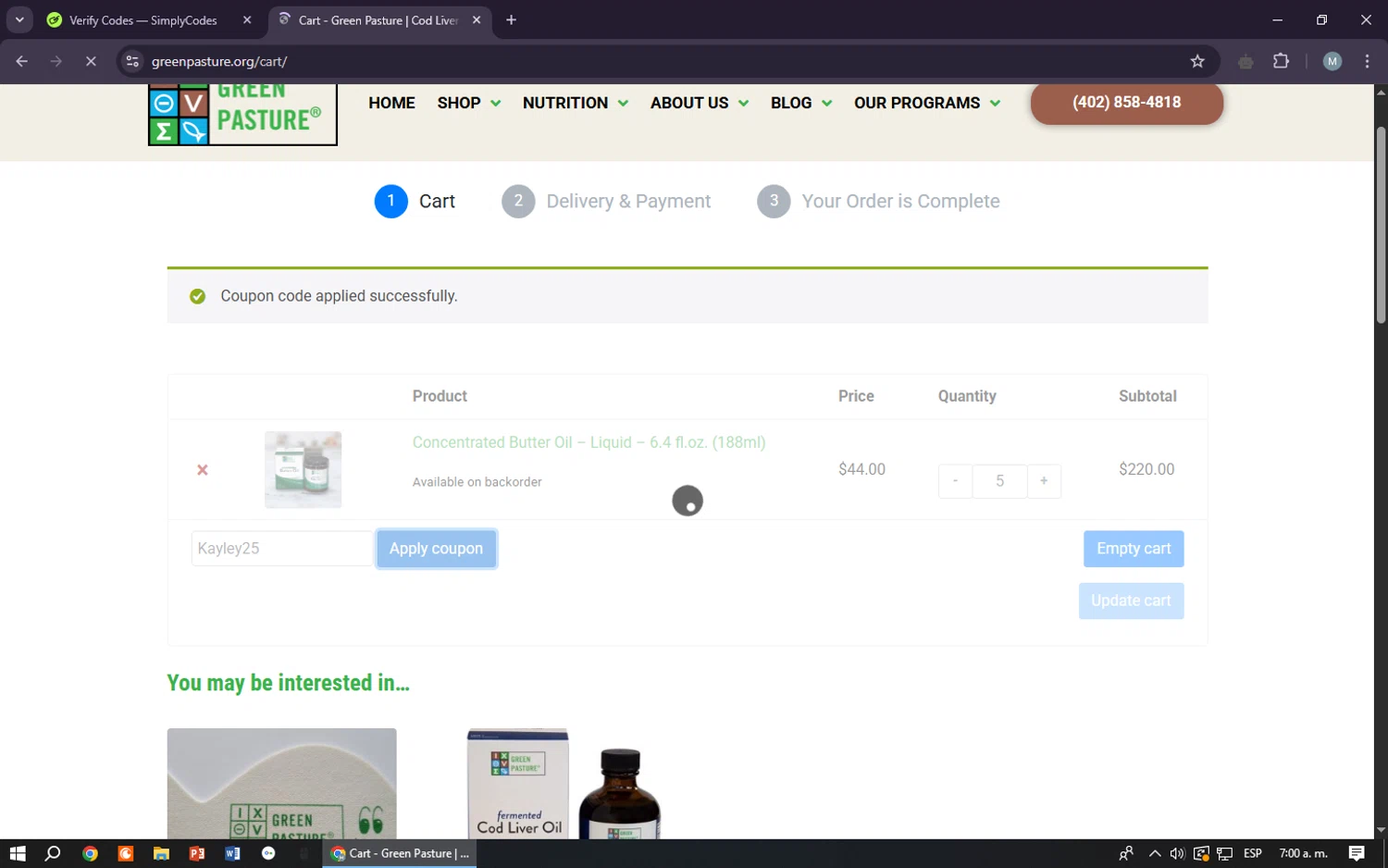Click the butter oil product thumbnail
The height and width of the screenshot is (868, 1388).
pyautogui.click(x=303, y=470)
